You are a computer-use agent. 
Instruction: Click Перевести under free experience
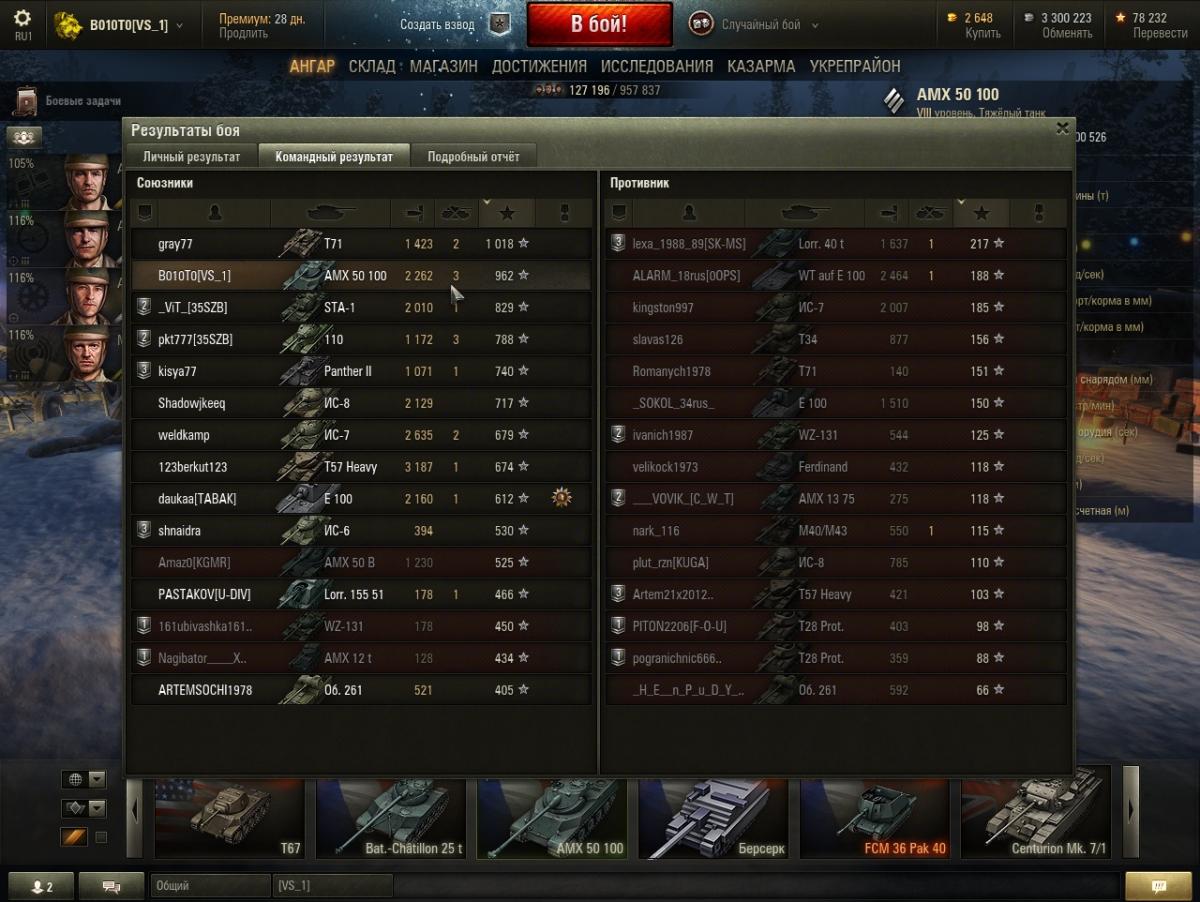pyautogui.click(x=1160, y=33)
